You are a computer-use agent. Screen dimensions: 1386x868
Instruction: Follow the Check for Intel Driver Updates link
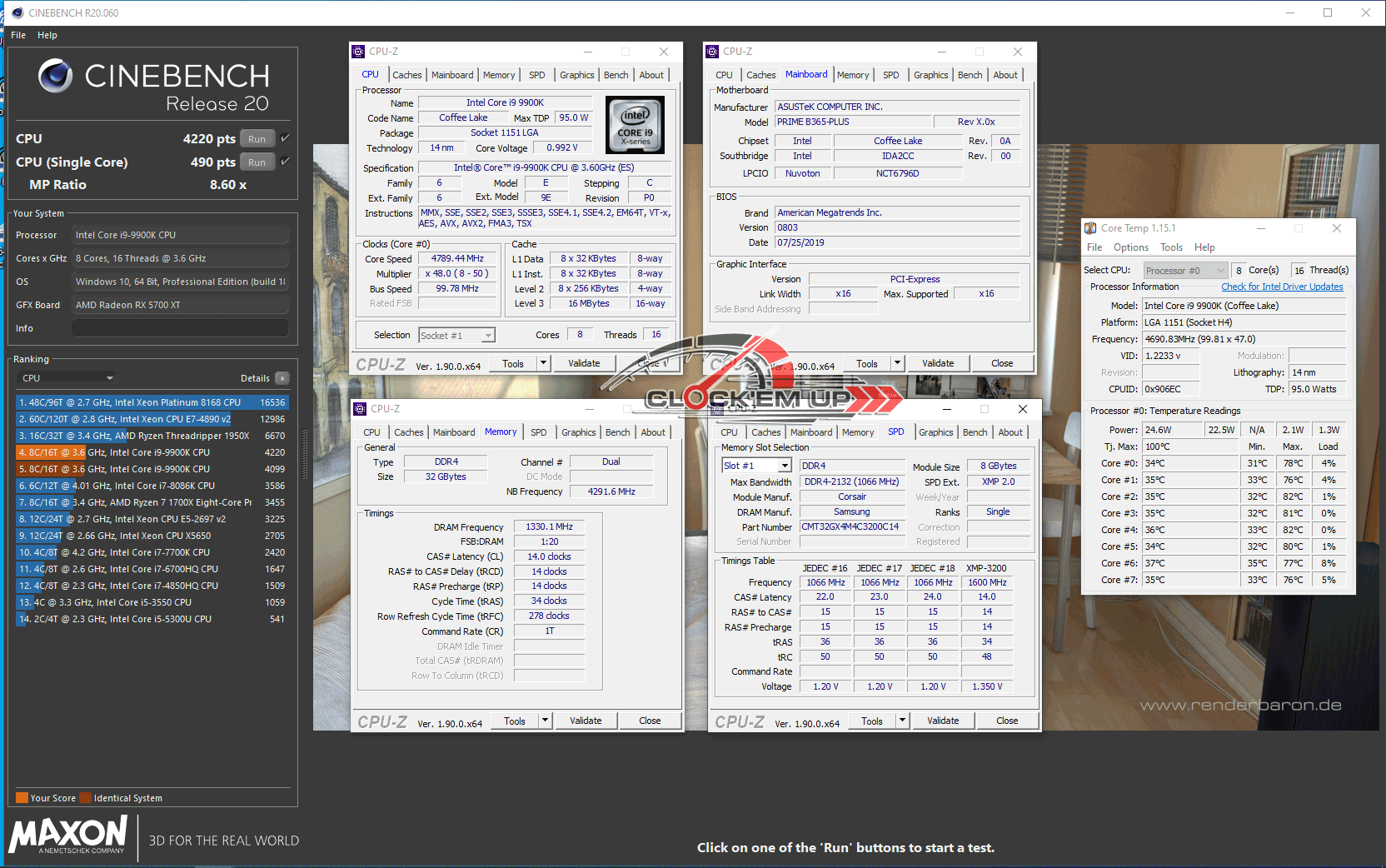pyautogui.click(x=1282, y=287)
